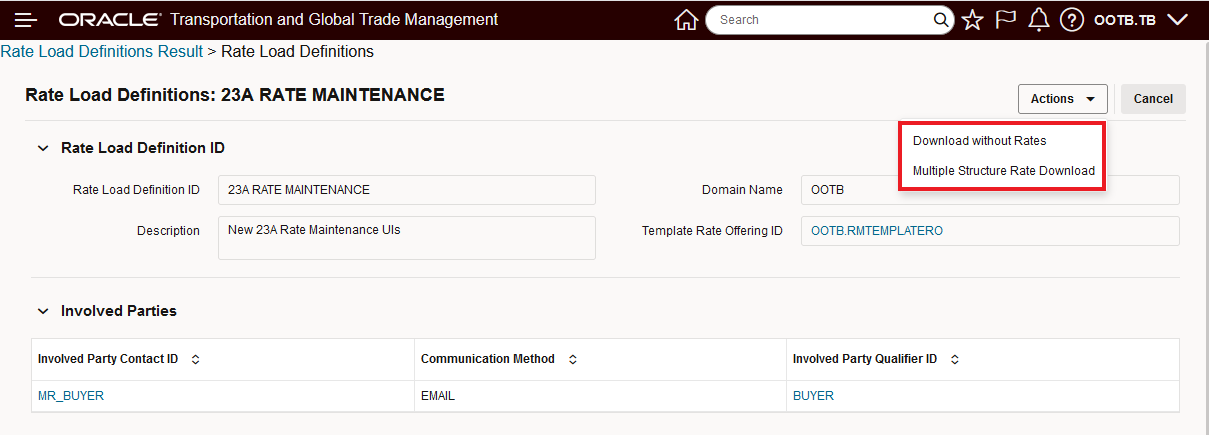Go back to Rate Load Definitions Result
The image size is (1209, 435).
tap(101, 51)
